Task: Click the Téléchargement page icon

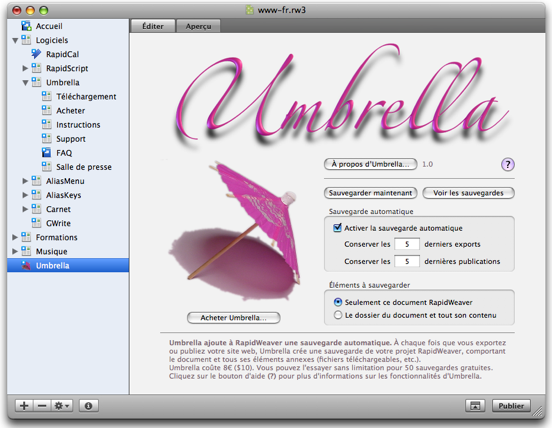Action: click(x=47, y=96)
